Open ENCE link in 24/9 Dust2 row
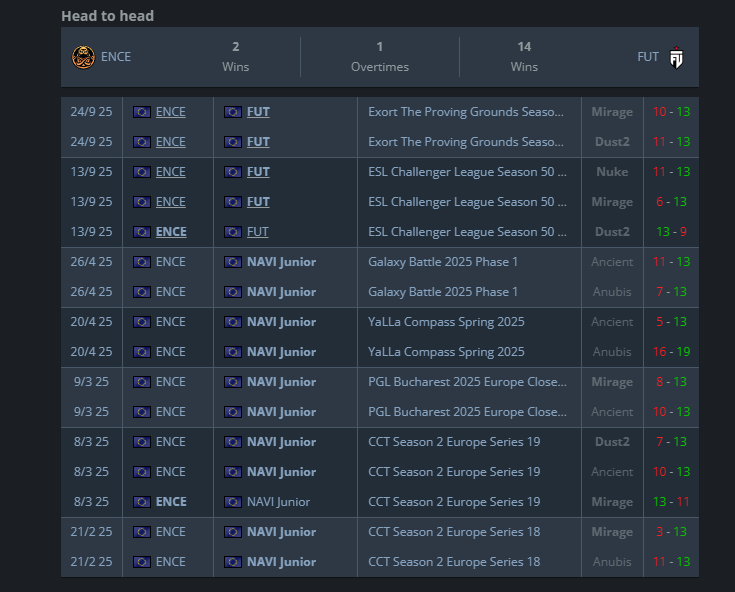Image resolution: width=735 pixels, height=592 pixels. (x=171, y=142)
